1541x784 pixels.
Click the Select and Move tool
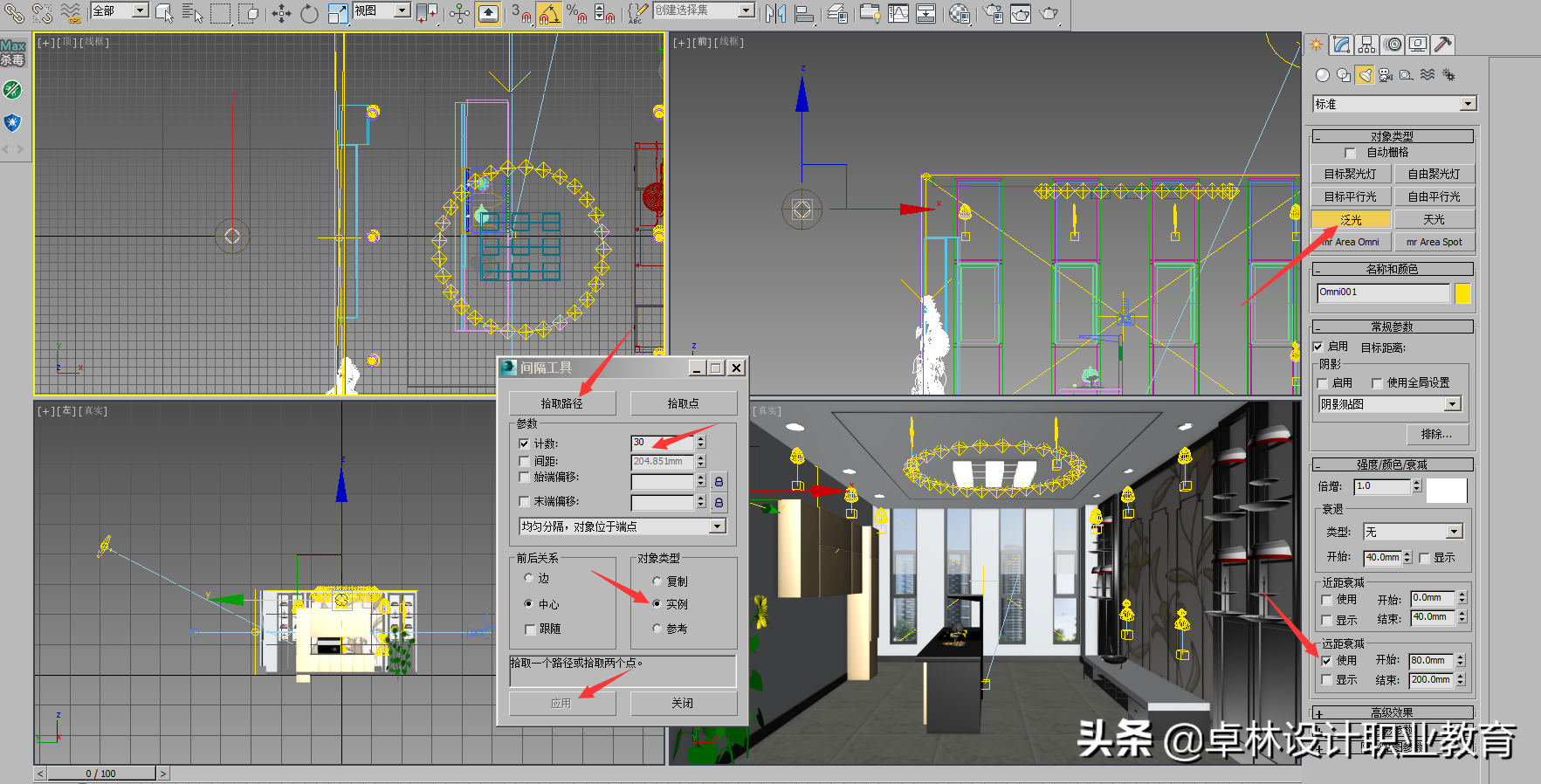pyautogui.click(x=281, y=13)
